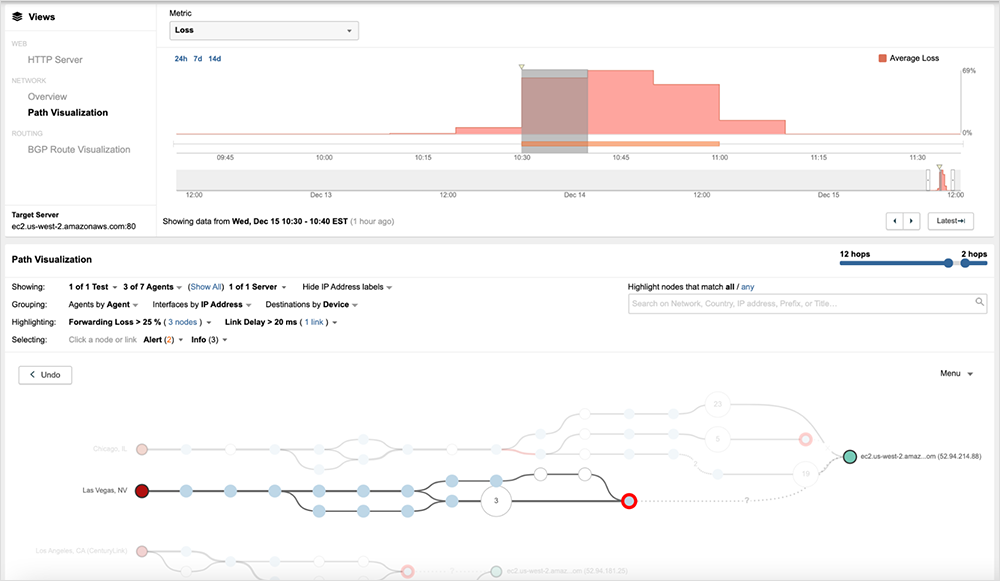
Task: Select the red-ringed forwarding loss node
Action: (x=628, y=501)
